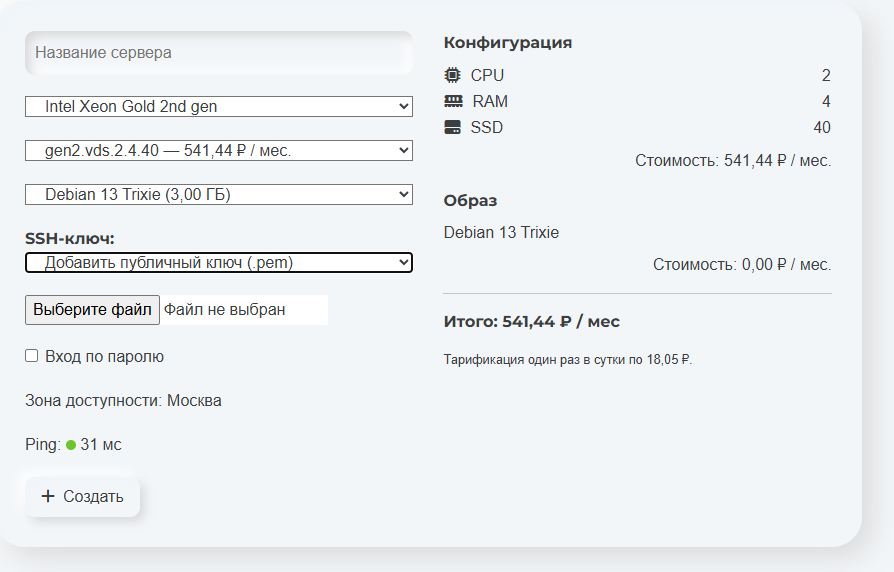Click the RAM value 4
894x572 pixels.
[x=826, y=102]
